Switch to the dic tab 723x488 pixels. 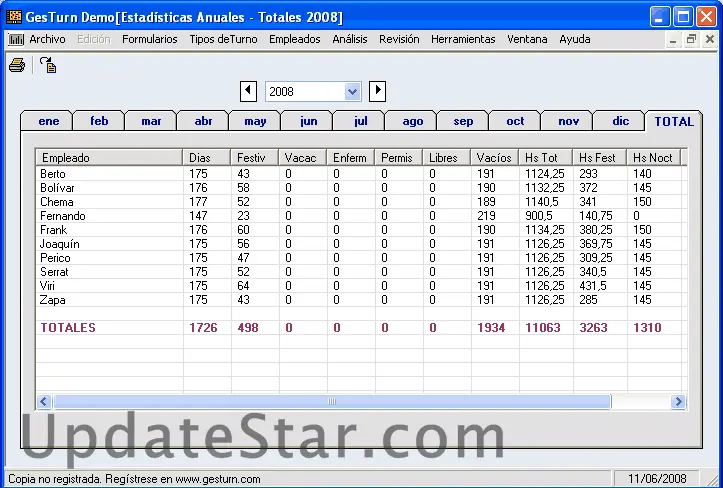620,121
